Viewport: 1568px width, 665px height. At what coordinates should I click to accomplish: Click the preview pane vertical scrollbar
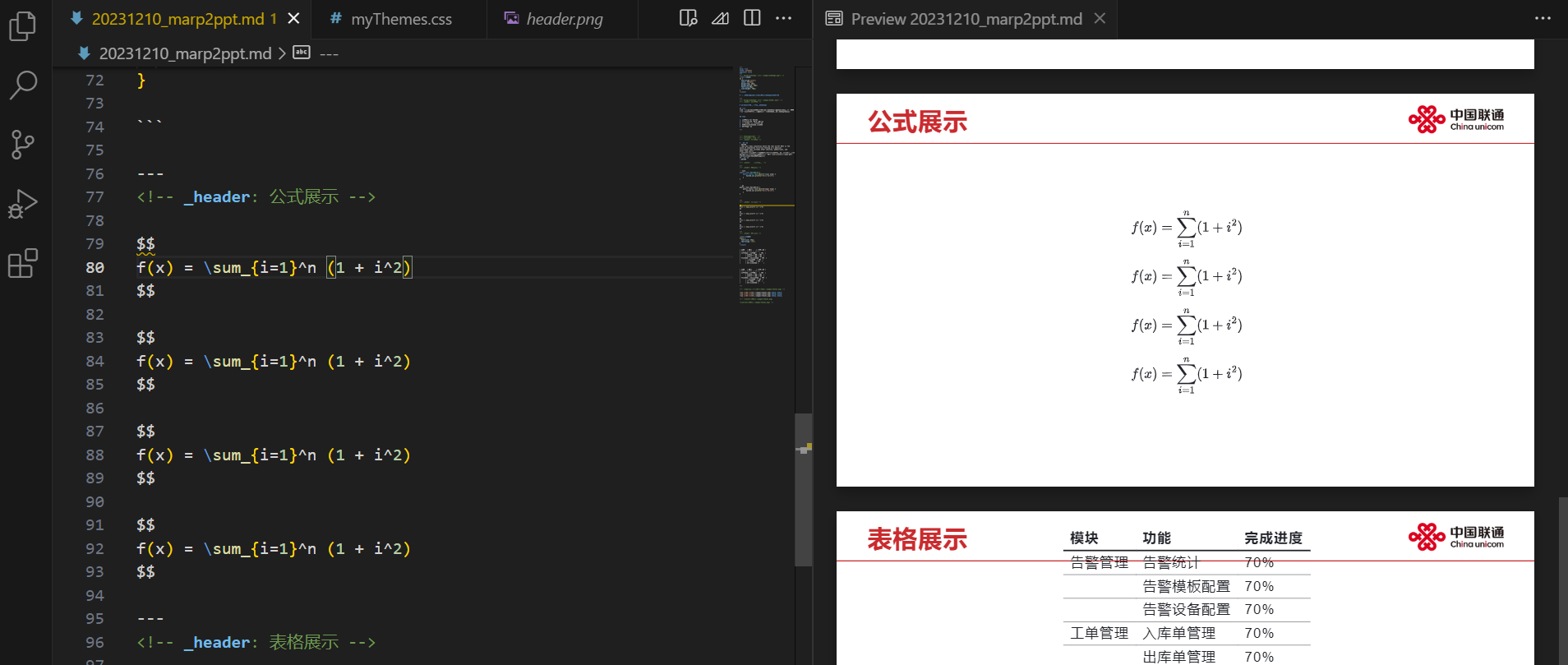tap(1562, 580)
